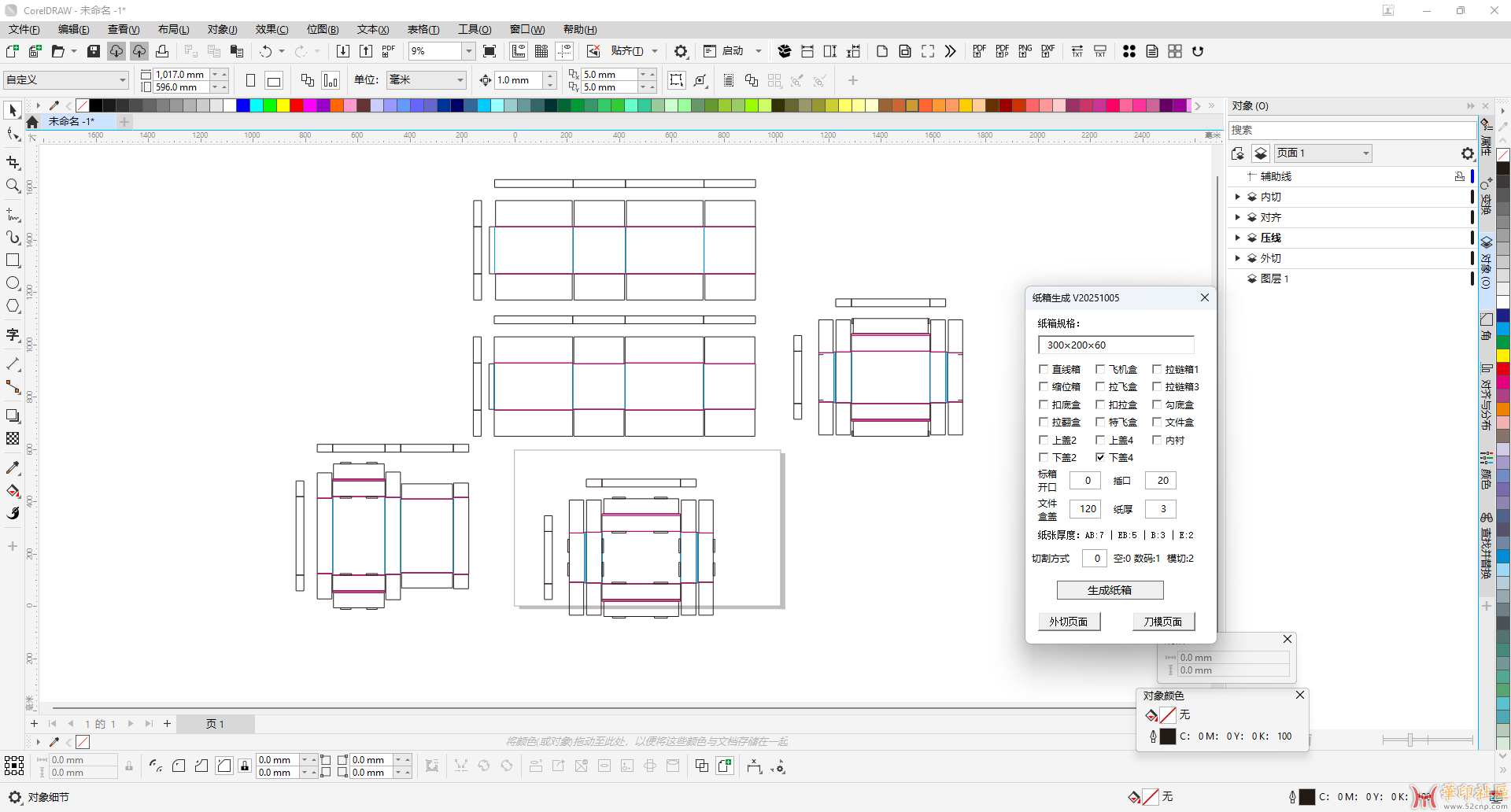Open the 页面 1 dropdown in Objects panel

coord(1365,153)
